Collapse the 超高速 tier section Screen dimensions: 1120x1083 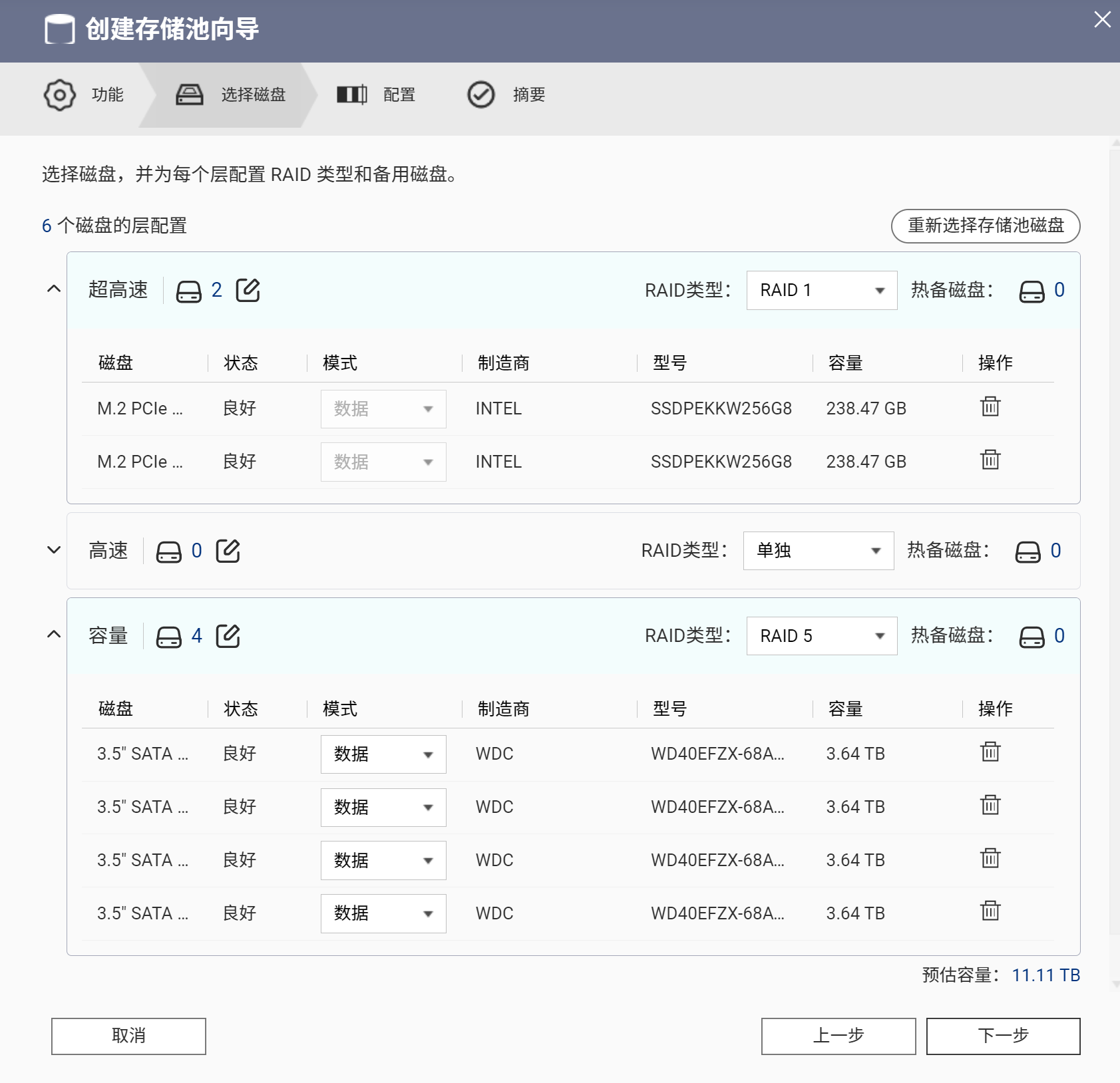54,289
